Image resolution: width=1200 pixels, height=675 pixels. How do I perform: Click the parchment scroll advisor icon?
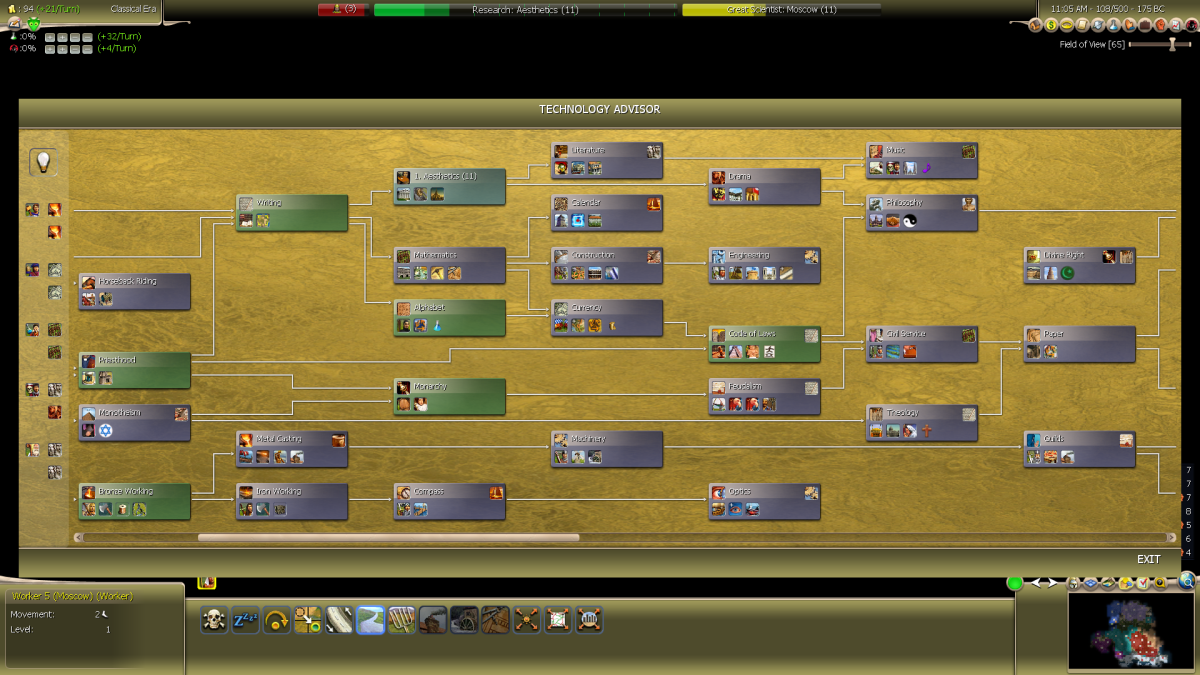coord(1082,25)
